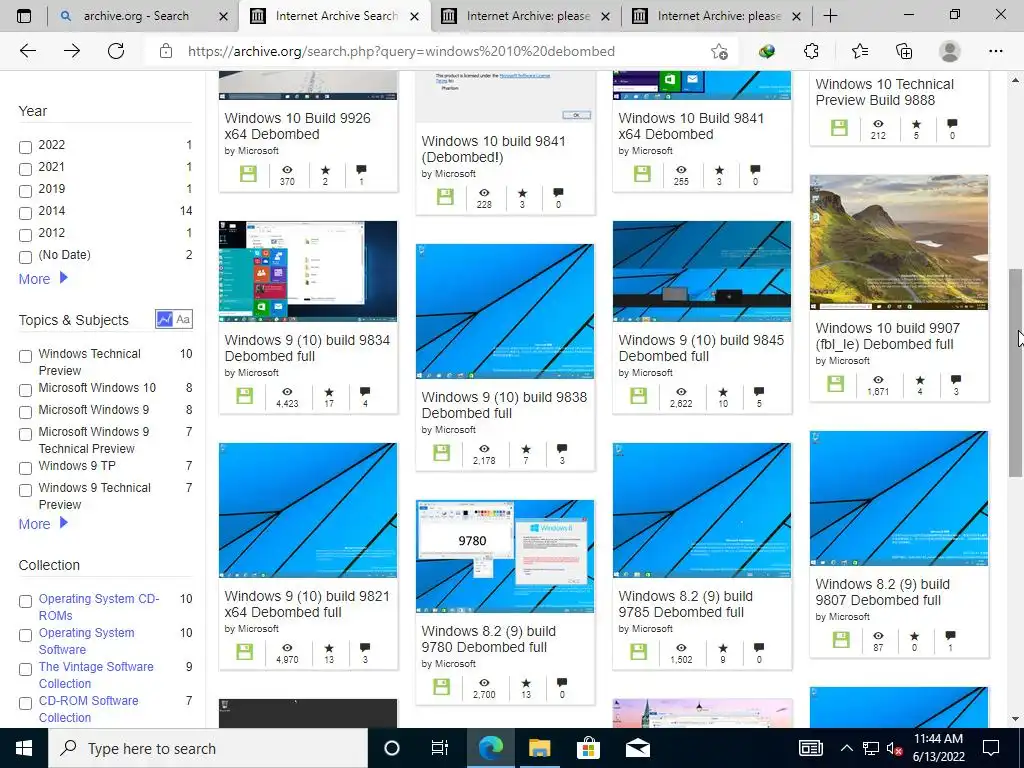Show hidden system tray icons chevron
The height and width of the screenshot is (768, 1024).
pos(846,748)
